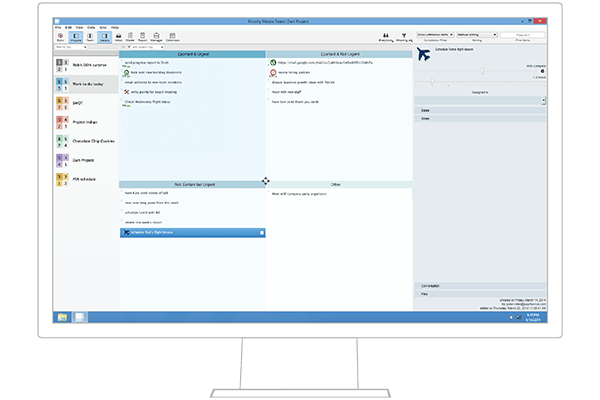This screenshot has height=400, width=600.
Task: Check off the selected flight lesson item
Action: (262, 233)
